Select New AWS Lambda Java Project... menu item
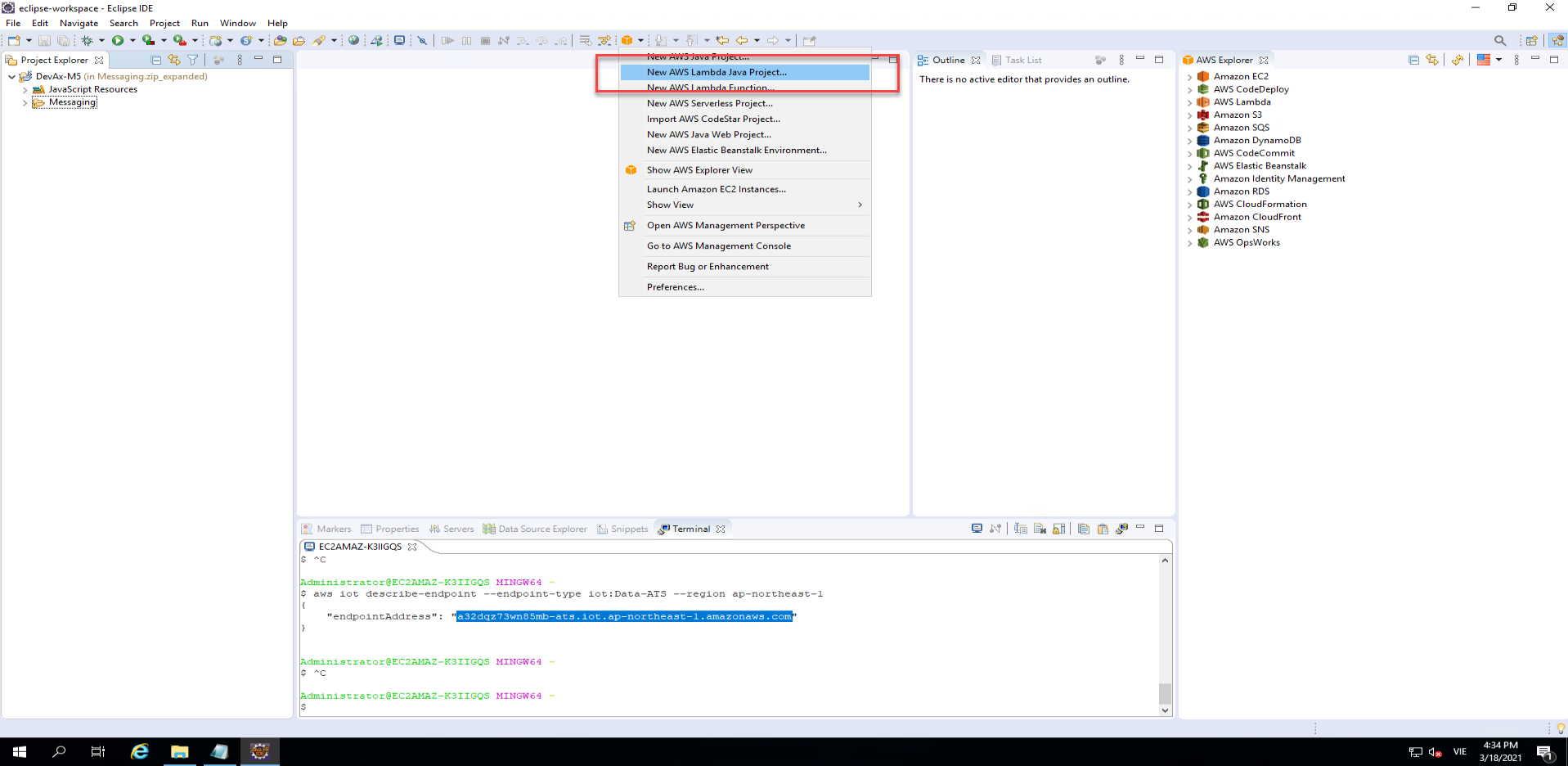Image resolution: width=1568 pixels, height=766 pixels. (744, 72)
